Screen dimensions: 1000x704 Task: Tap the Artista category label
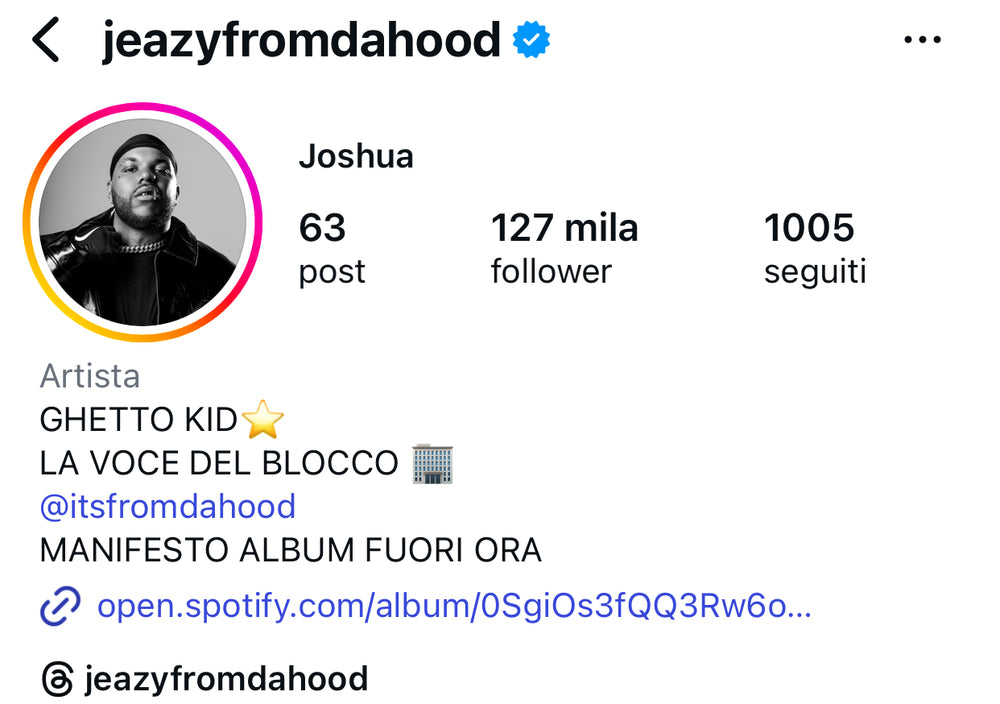tap(90, 376)
